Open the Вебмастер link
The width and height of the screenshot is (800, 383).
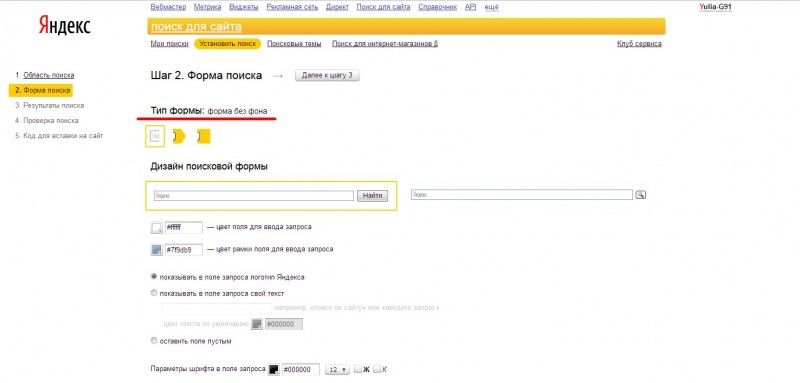(x=169, y=7)
